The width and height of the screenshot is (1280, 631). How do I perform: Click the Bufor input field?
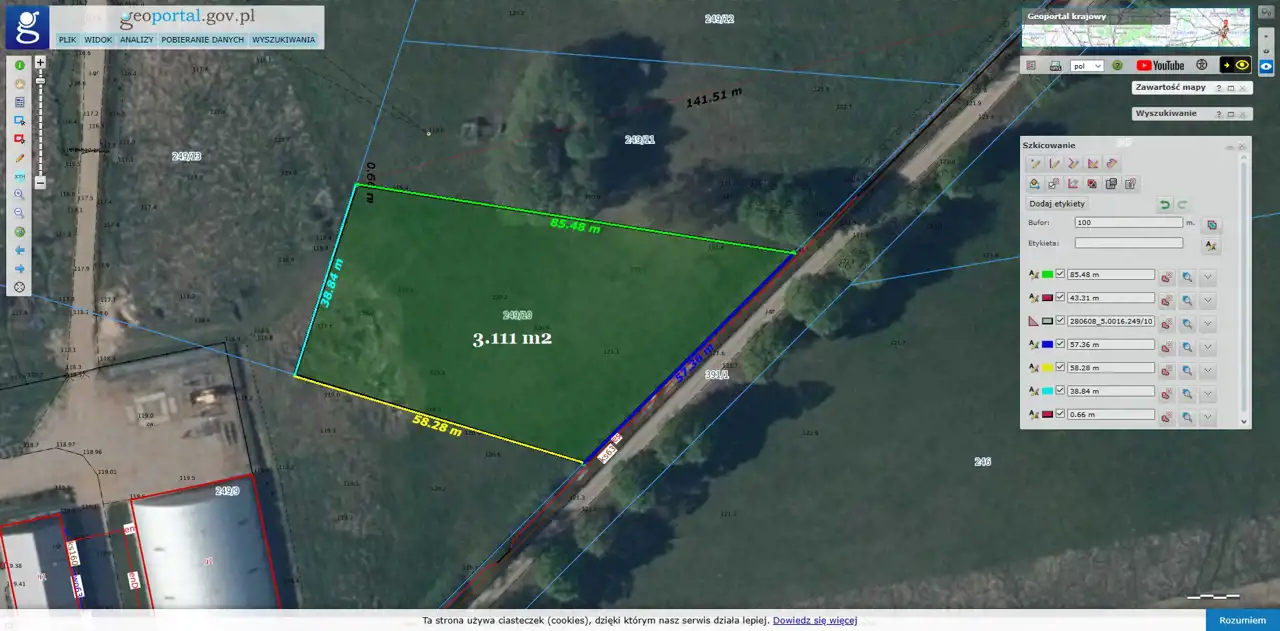(1128, 222)
